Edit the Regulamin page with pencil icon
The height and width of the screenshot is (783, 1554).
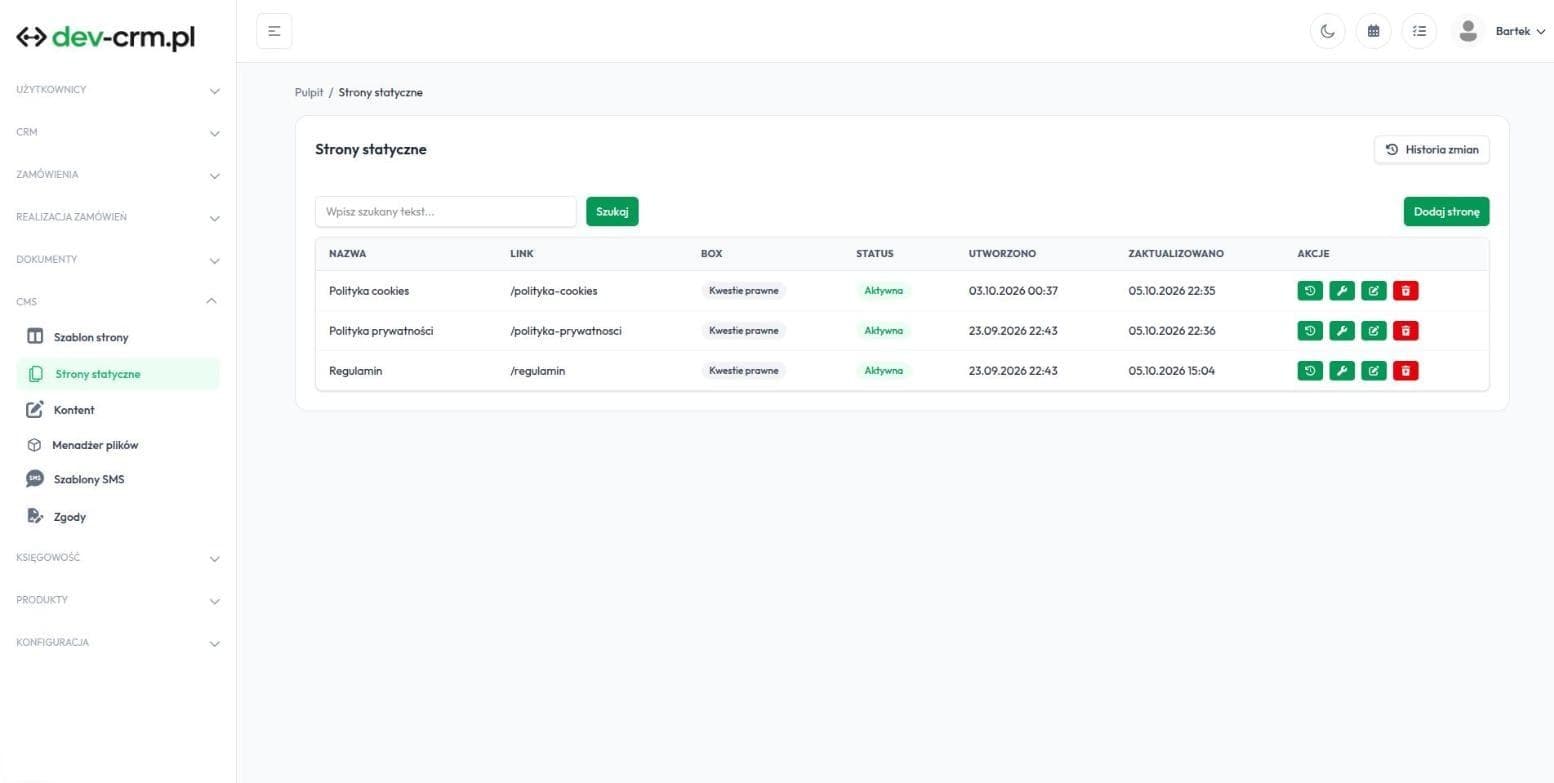coord(1374,371)
